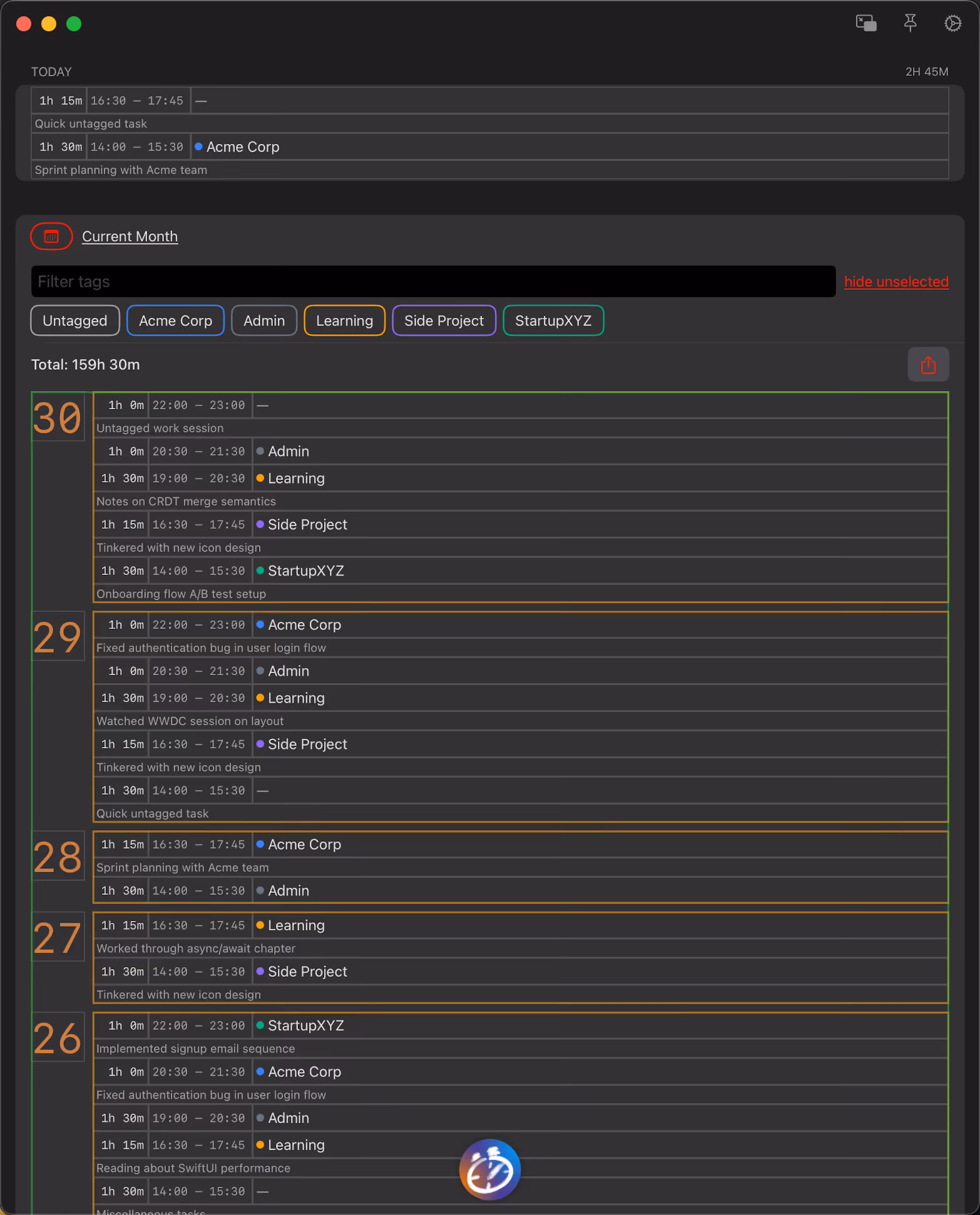The width and height of the screenshot is (980, 1215).
Task: Select the day 29 date number
Action: point(58,638)
